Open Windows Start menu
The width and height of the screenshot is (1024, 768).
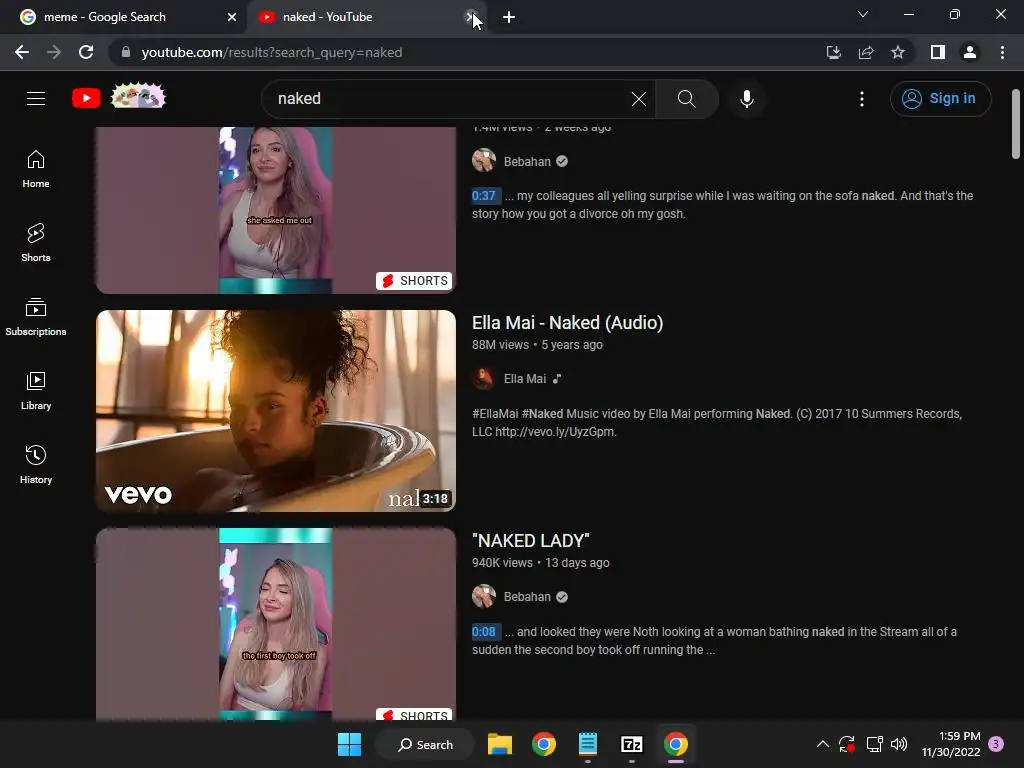pyautogui.click(x=349, y=744)
